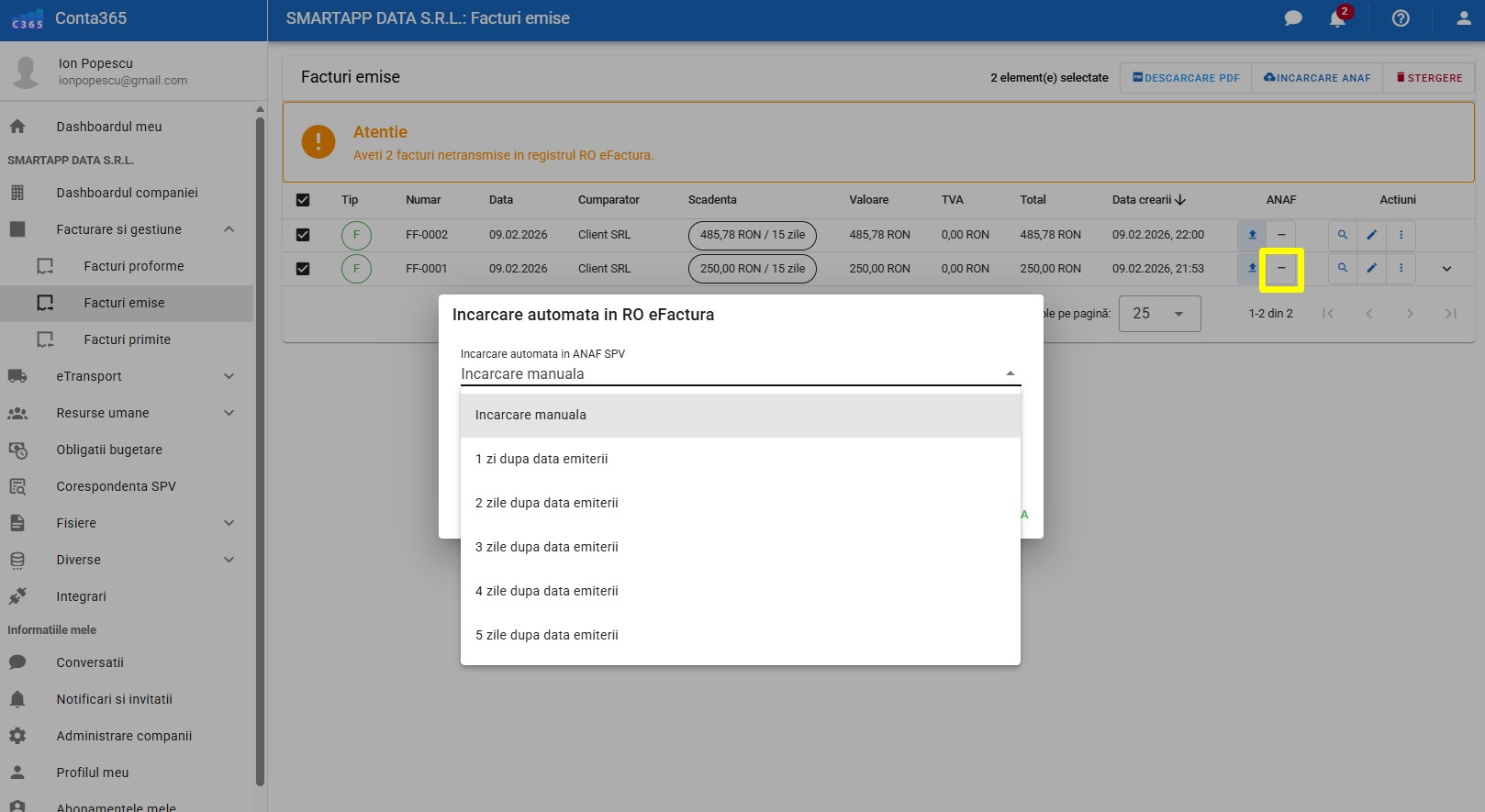Click the user account icon in header
1485x812 pixels.
click(x=1463, y=18)
